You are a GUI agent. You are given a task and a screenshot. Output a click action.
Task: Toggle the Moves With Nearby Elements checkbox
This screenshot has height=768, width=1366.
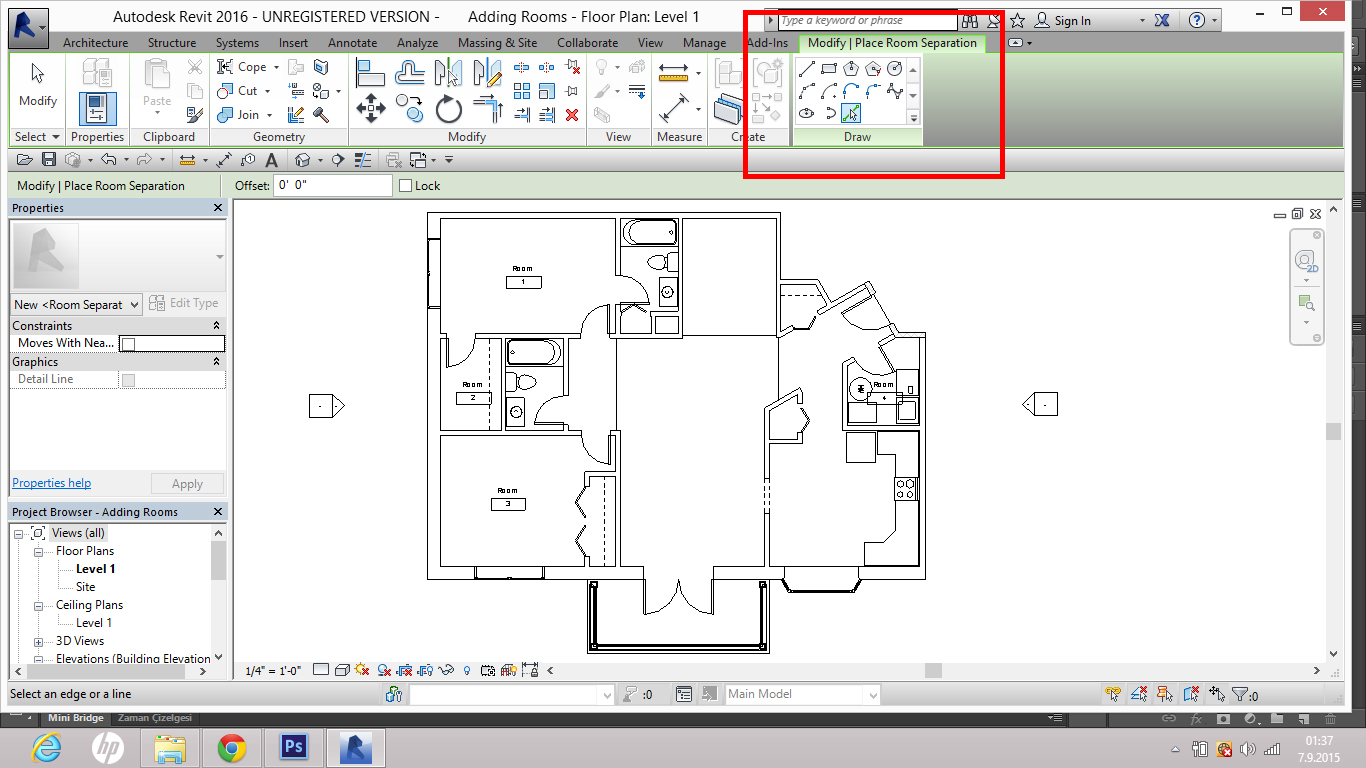pyautogui.click(x=128, y=343)
